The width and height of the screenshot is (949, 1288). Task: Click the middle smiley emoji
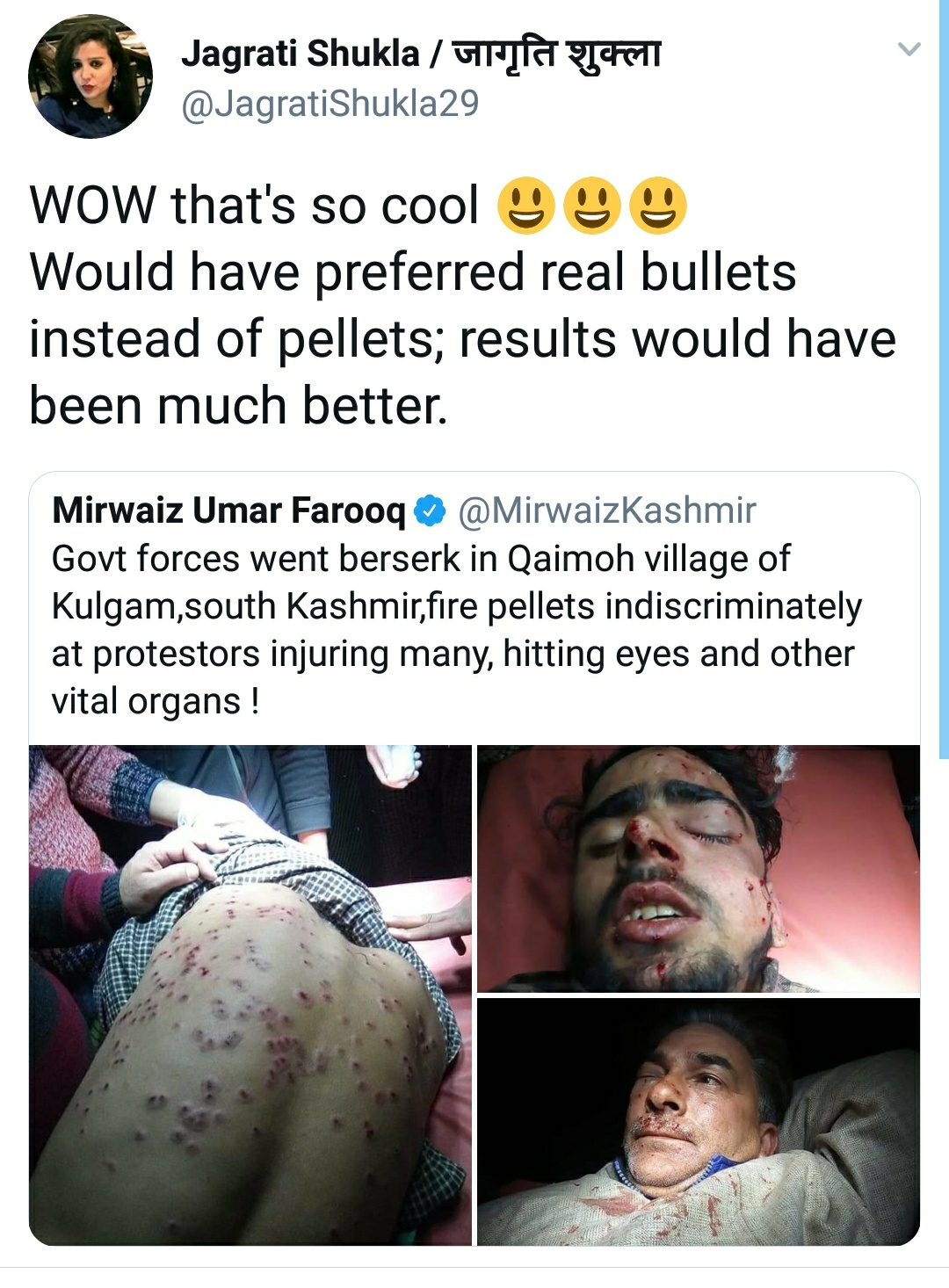[x=592, y=205]
